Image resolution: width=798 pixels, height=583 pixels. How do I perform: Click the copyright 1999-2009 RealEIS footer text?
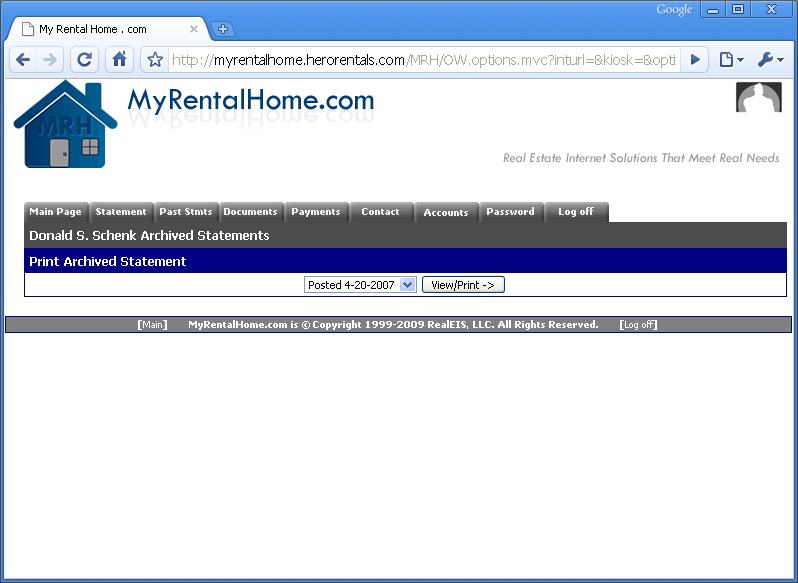[x=393, y=325]
